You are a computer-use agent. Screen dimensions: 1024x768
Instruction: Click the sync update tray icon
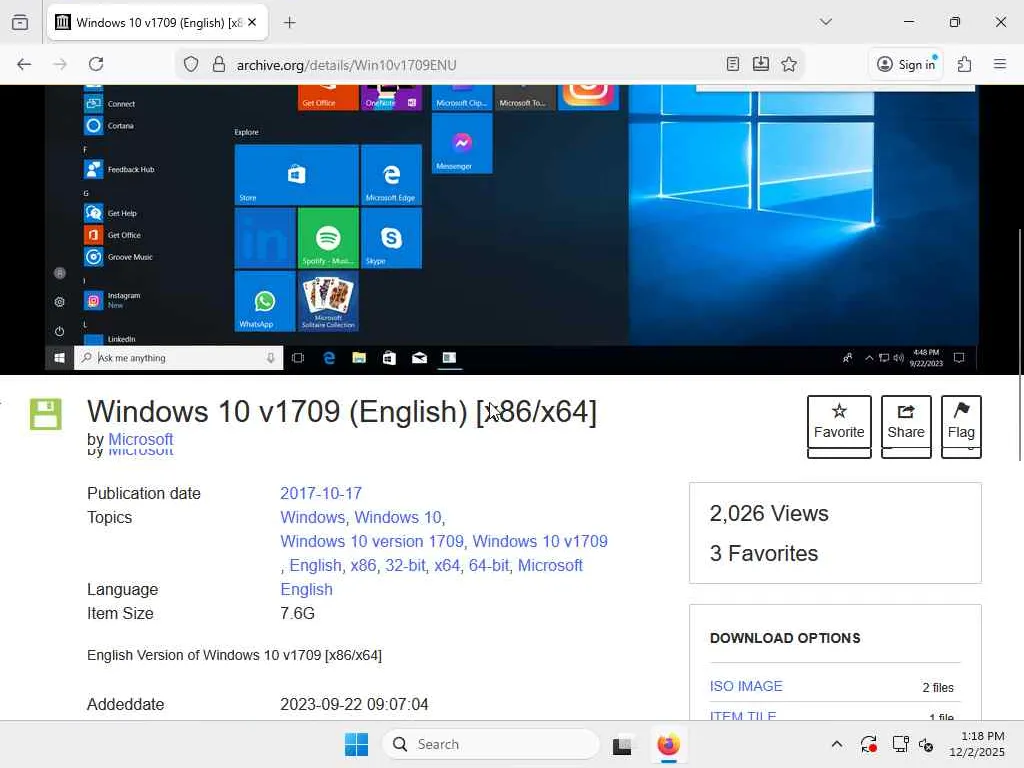point(869,744)
